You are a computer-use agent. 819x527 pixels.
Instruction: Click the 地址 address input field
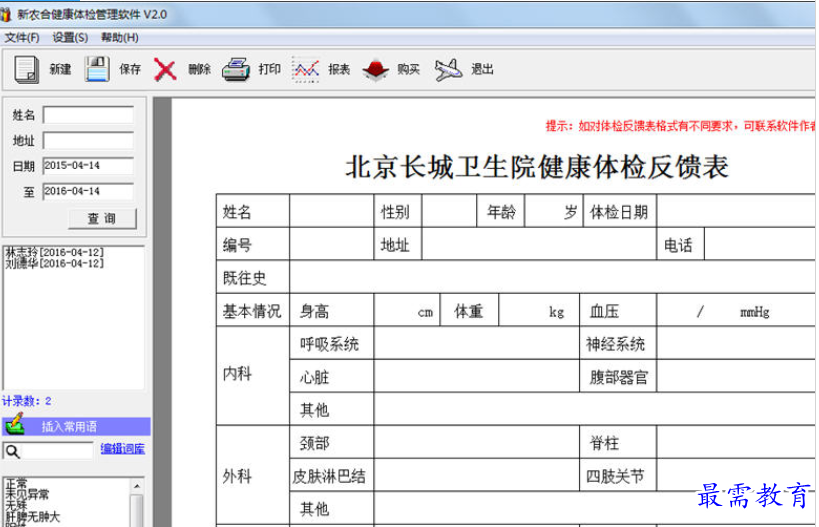[88, 141]
